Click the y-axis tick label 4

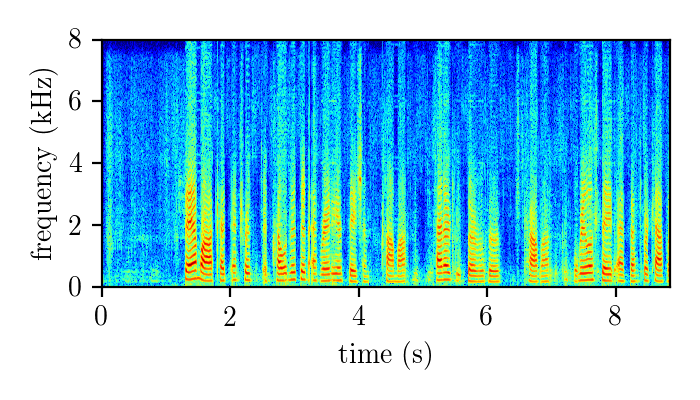[75, 163]
